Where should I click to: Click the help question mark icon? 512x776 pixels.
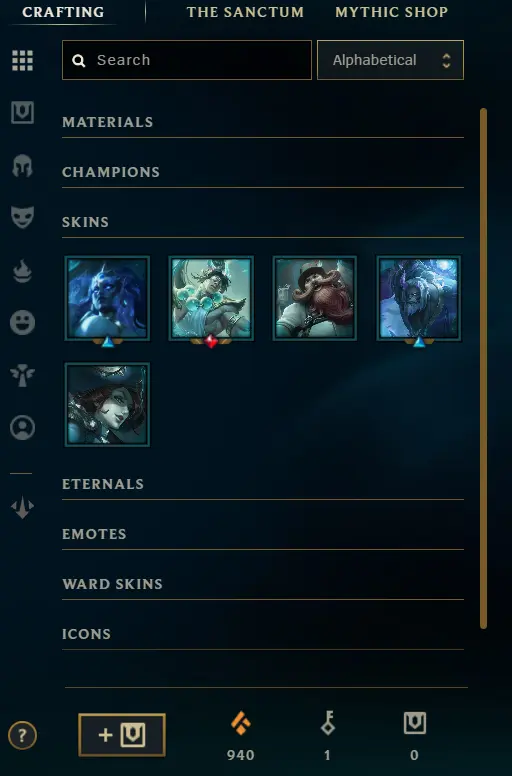22,735
